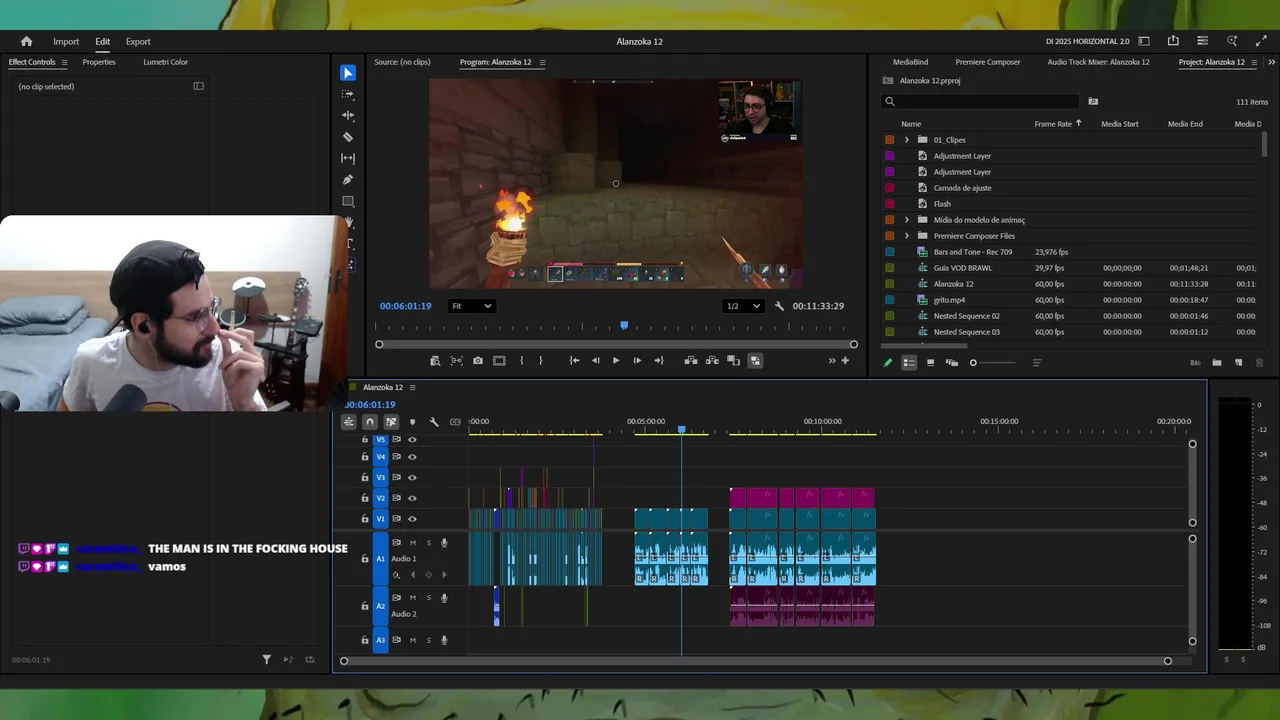1280x720 pixels.
Task: Go to In point in Program Monitor
Action: pyautogui.click(x=574, y=361)
